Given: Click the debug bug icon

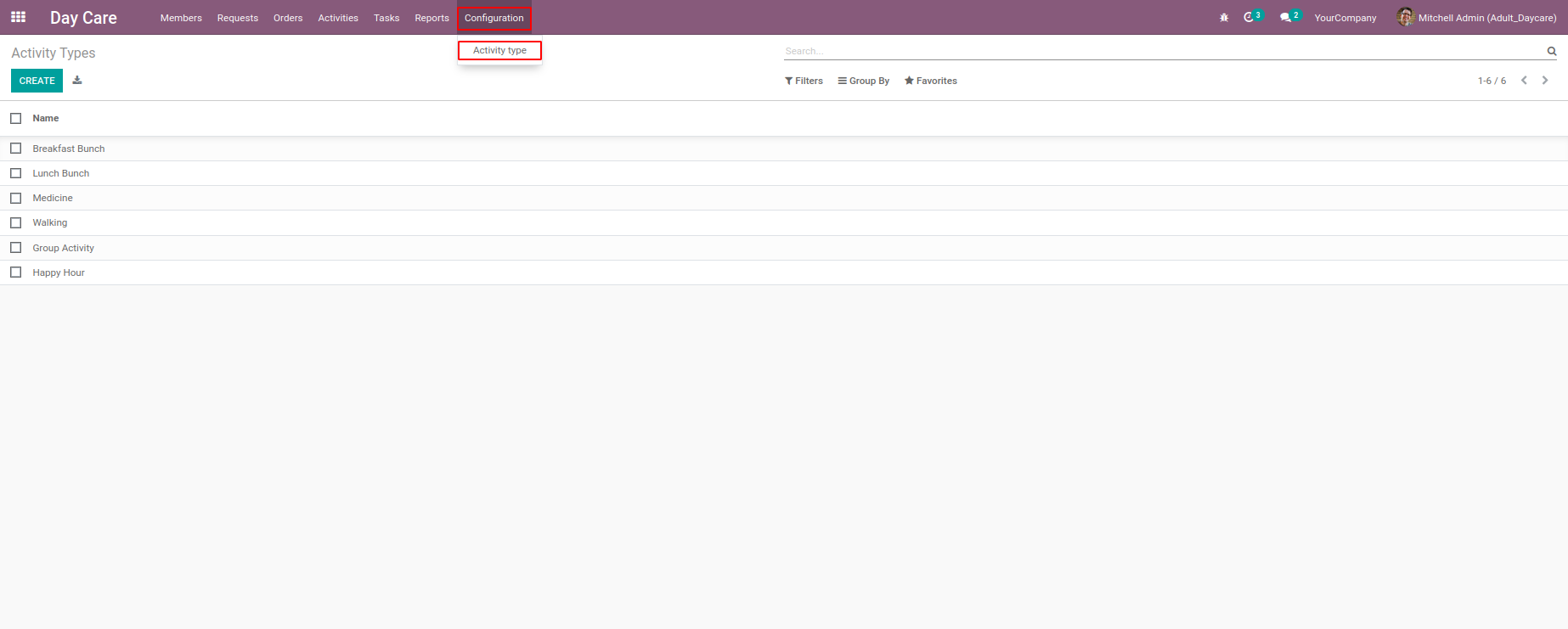Looking at the screenshot, I should pyautogui.click(x=1224, y=18).
